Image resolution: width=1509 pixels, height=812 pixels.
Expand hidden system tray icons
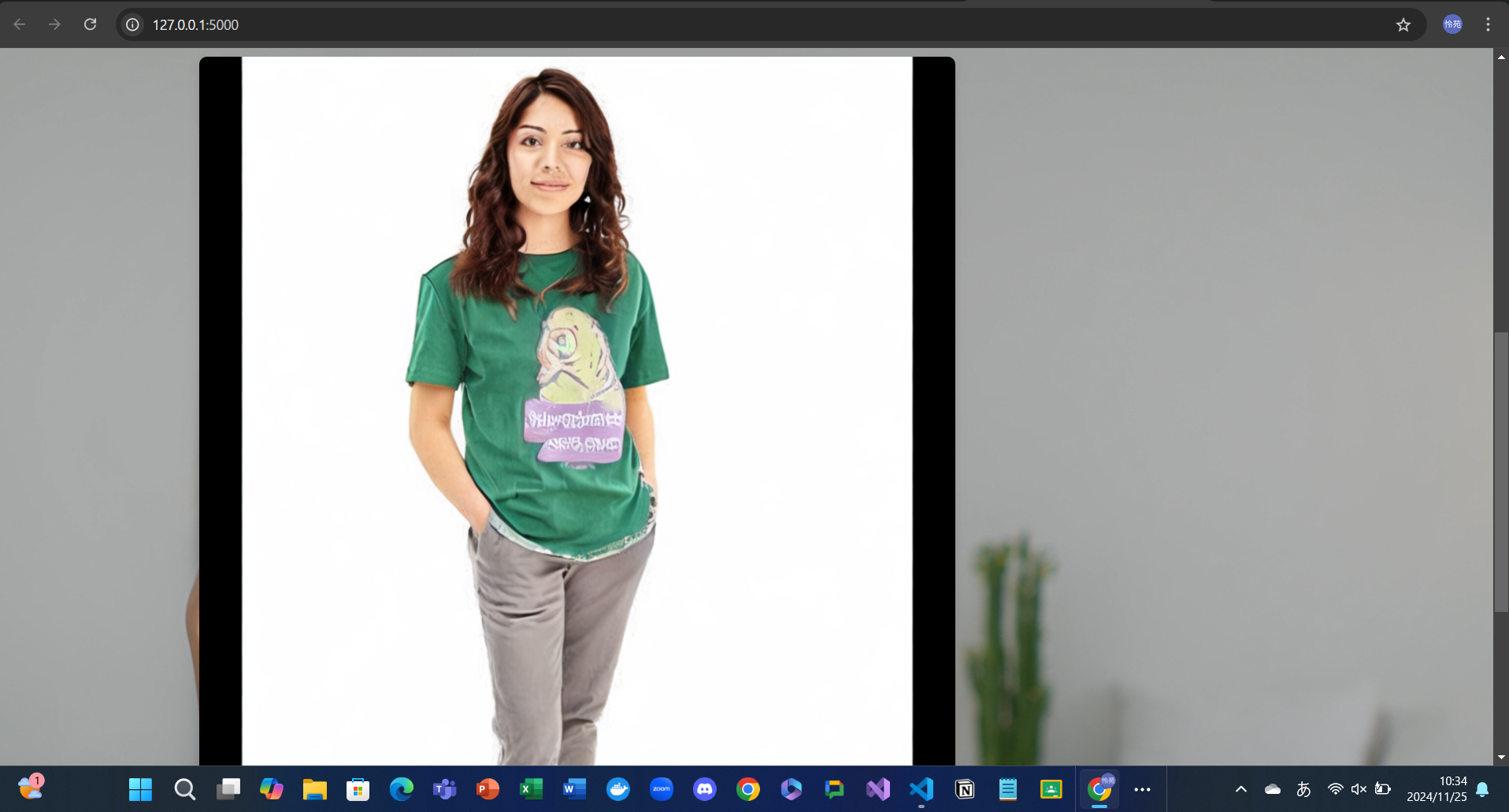[1240, 789]
